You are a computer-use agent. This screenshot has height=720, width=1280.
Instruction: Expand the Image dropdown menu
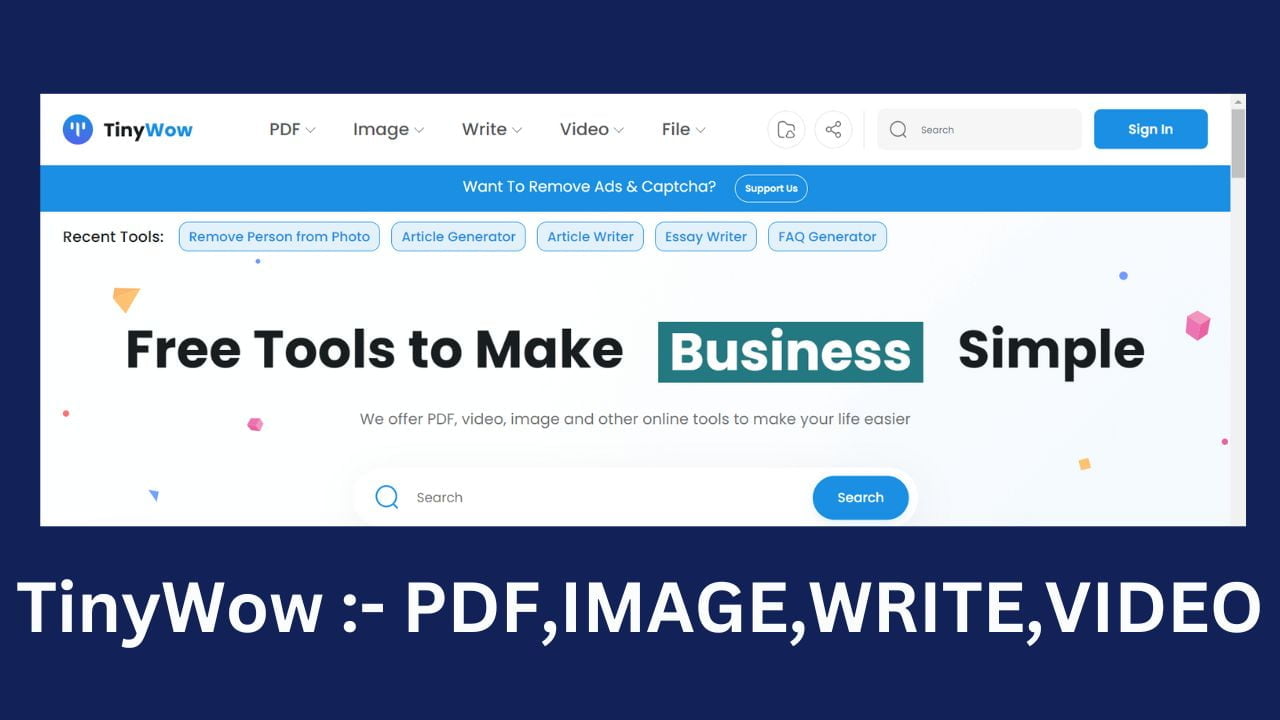point(388,129)
